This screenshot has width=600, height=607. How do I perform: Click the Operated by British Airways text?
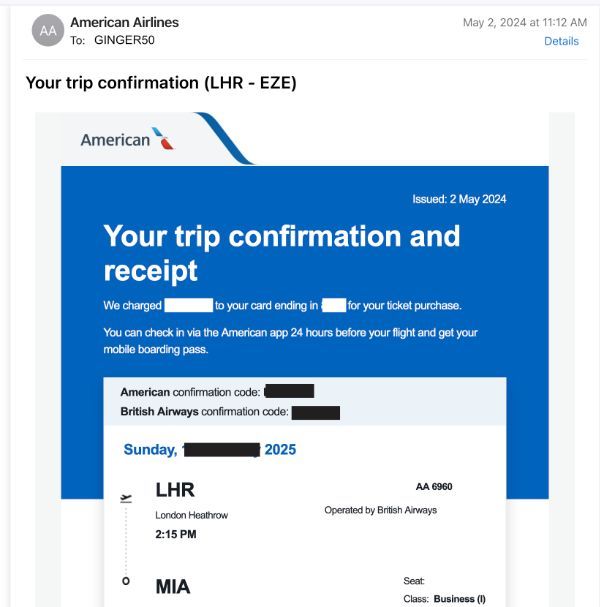click(381, 510)
